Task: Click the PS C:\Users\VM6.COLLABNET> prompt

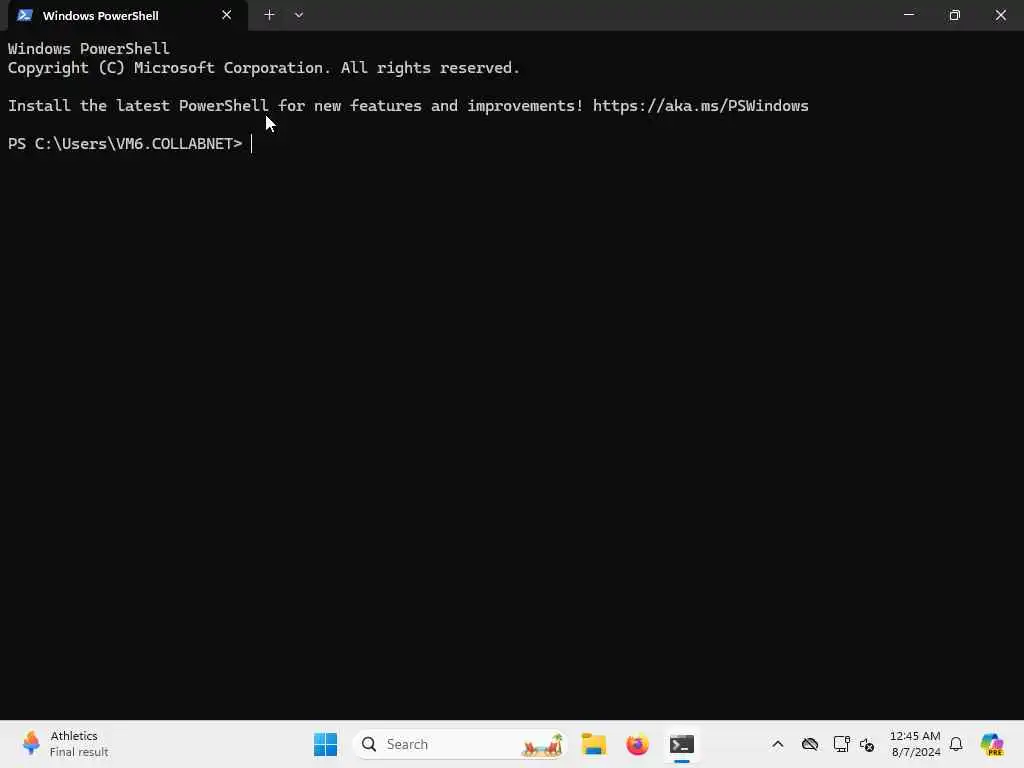Action: point(125,144)
